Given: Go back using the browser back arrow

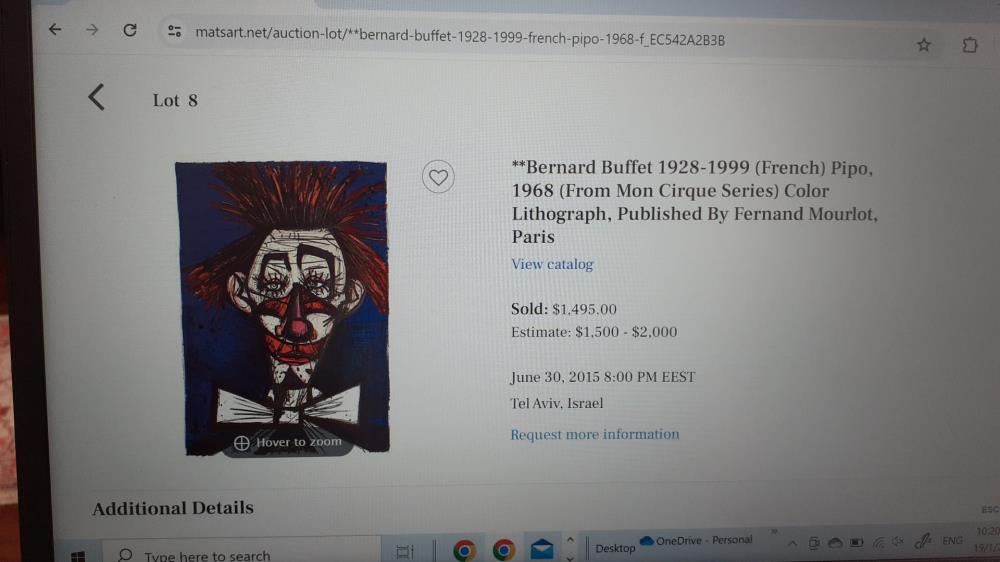Looking at the screenshot, I should (55, 29).
